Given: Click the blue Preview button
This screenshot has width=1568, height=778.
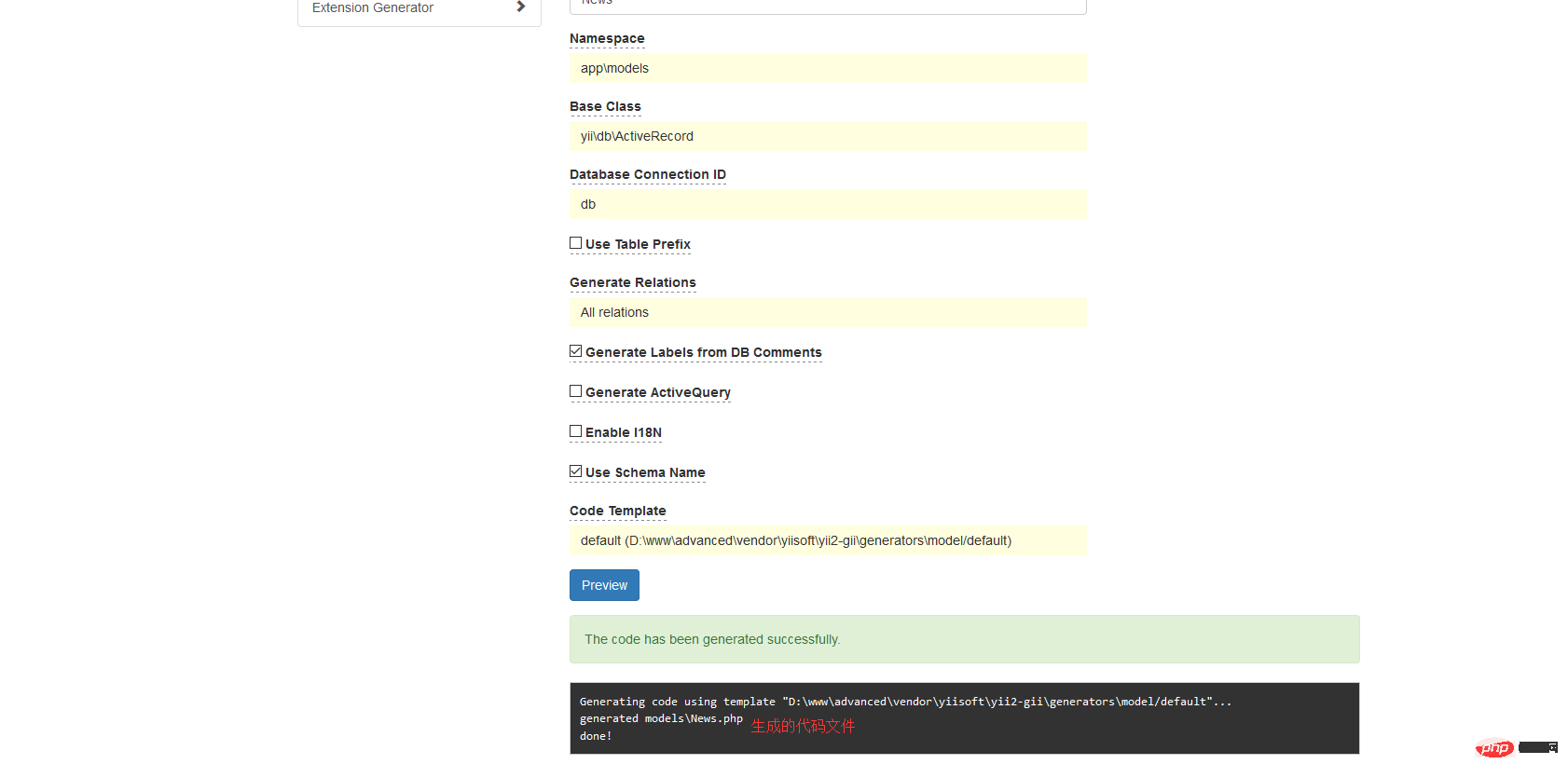Looking at the screenshot, I should tap(604, 585).
